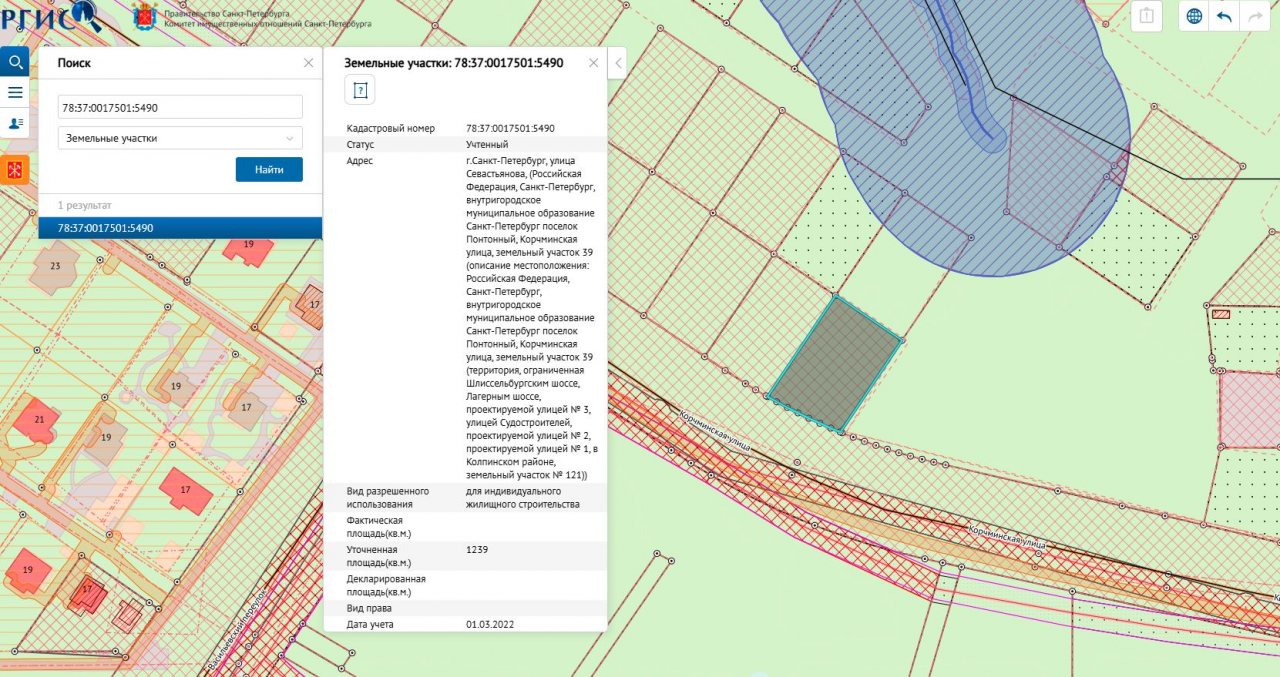The height and width of the screenshot is (677, 1280).
Task: Expand the Земельные участки dropdown
Action: pos(180,138)
